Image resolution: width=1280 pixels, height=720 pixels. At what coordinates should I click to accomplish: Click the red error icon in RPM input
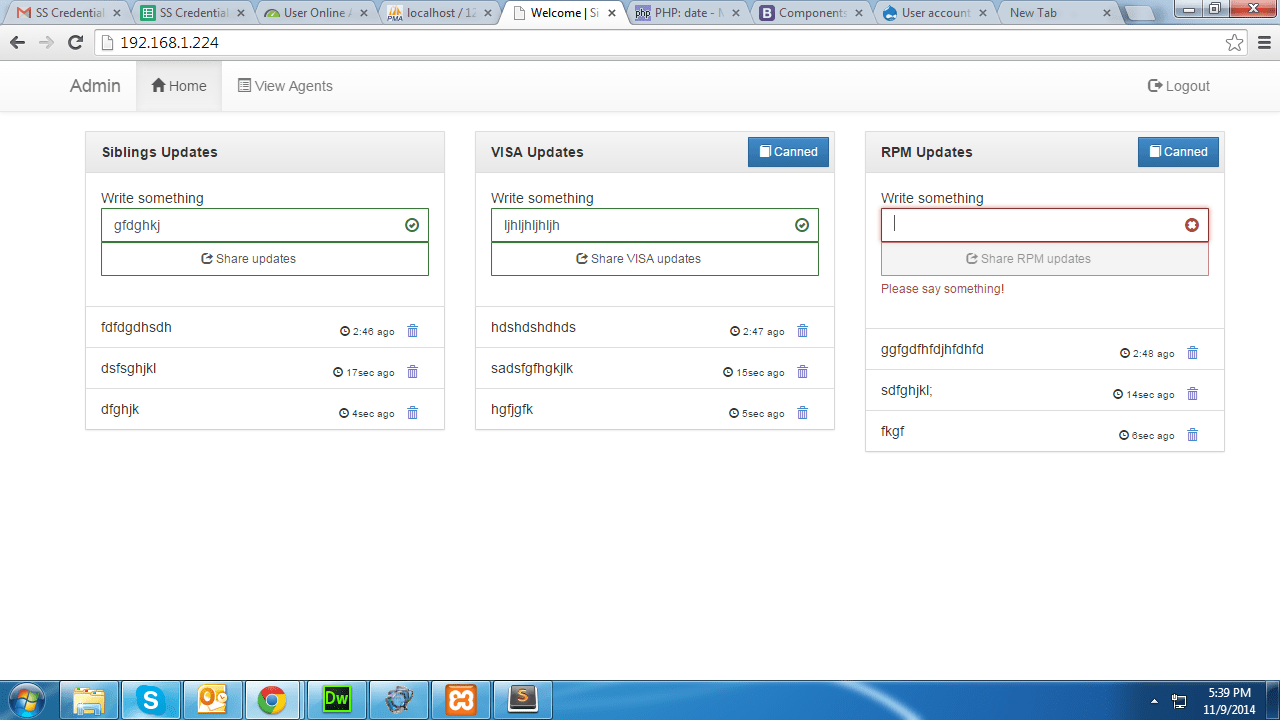(1192, 225)
